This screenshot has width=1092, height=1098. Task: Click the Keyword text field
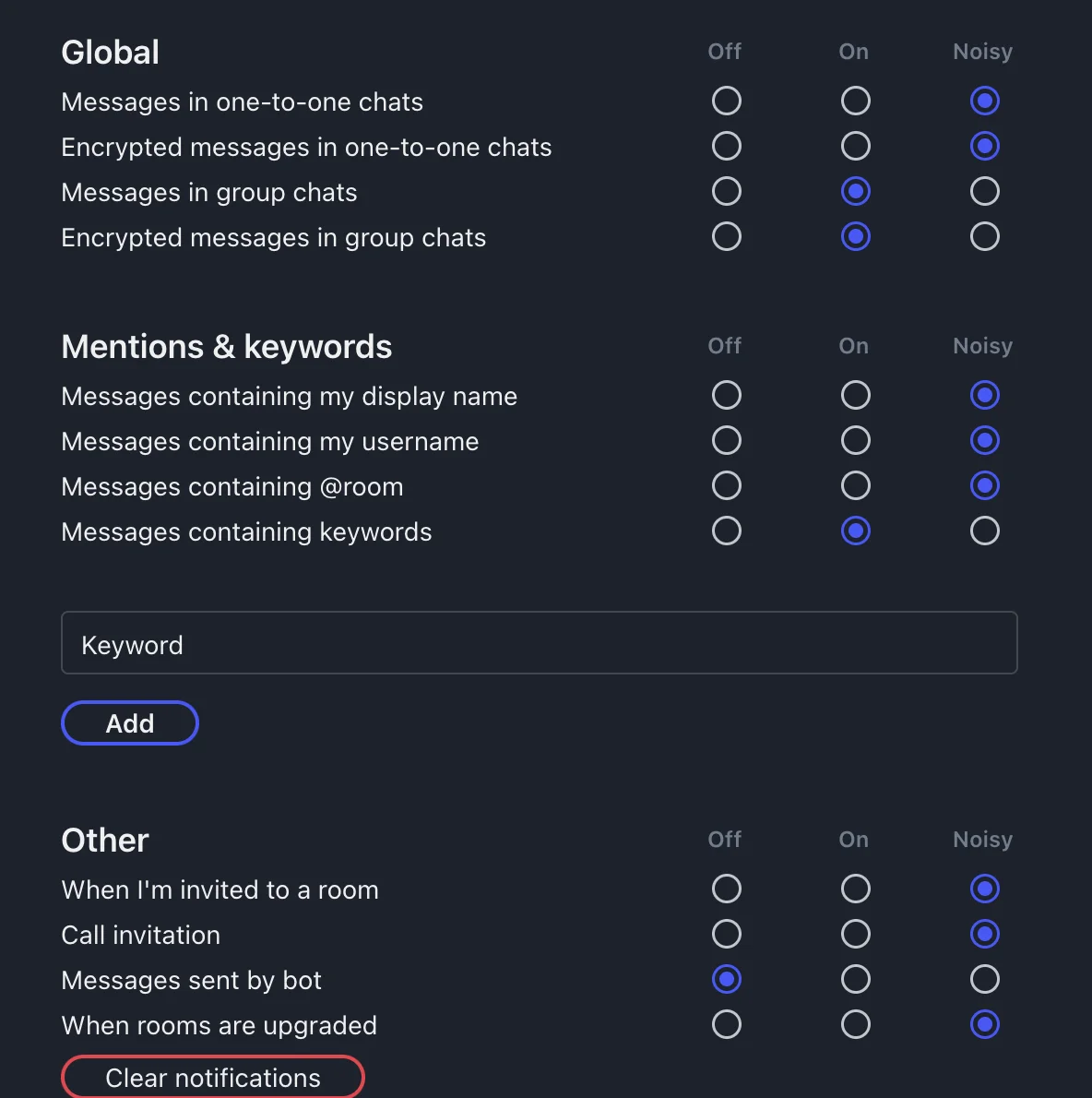point(539,643)
